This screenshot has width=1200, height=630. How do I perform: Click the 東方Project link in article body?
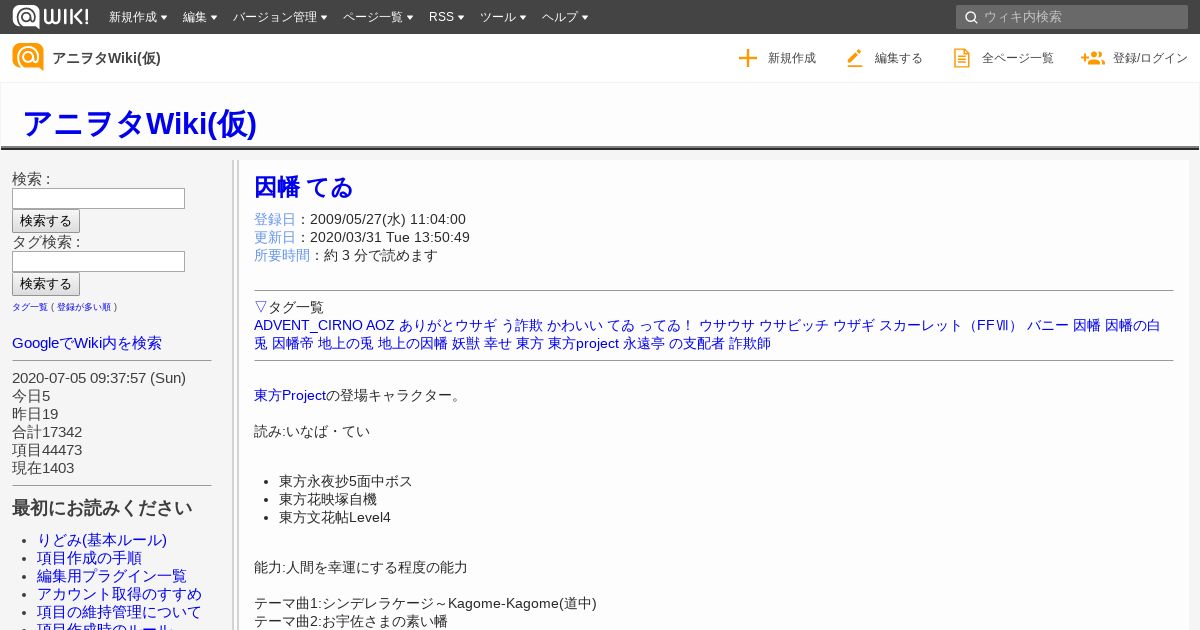290,395
